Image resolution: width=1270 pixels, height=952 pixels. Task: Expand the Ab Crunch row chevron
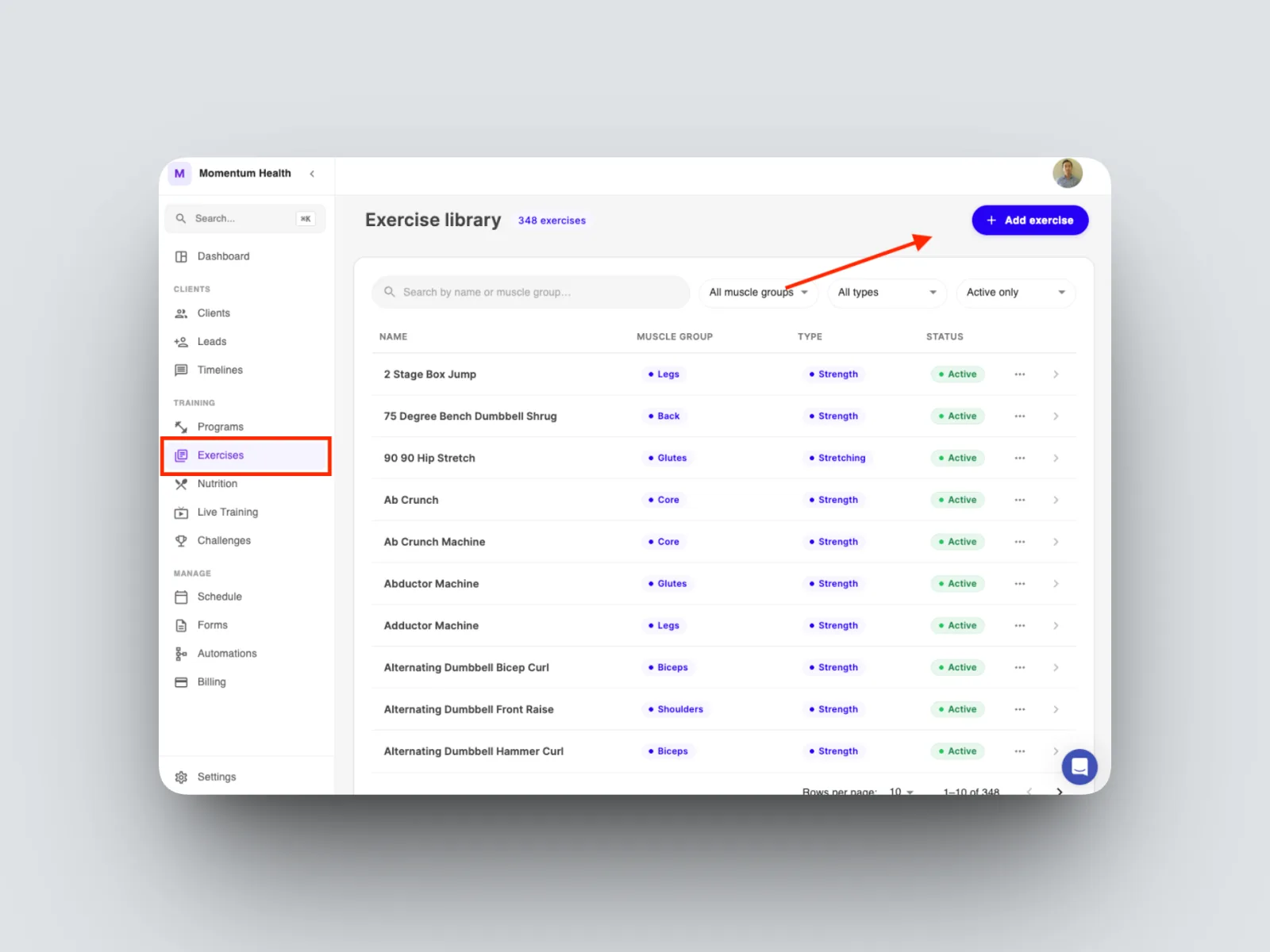tap(1056, 500)
